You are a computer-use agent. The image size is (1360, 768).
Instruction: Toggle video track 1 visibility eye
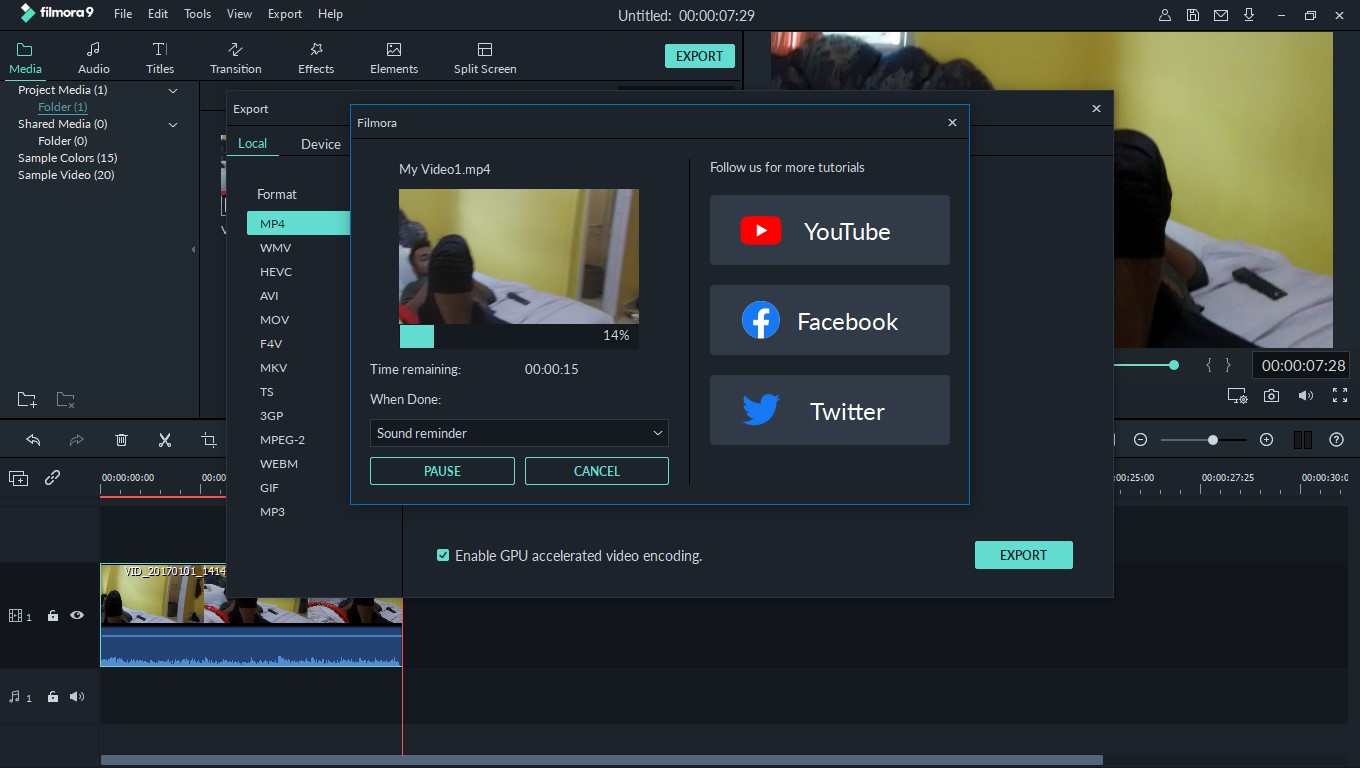click(77, 616)
